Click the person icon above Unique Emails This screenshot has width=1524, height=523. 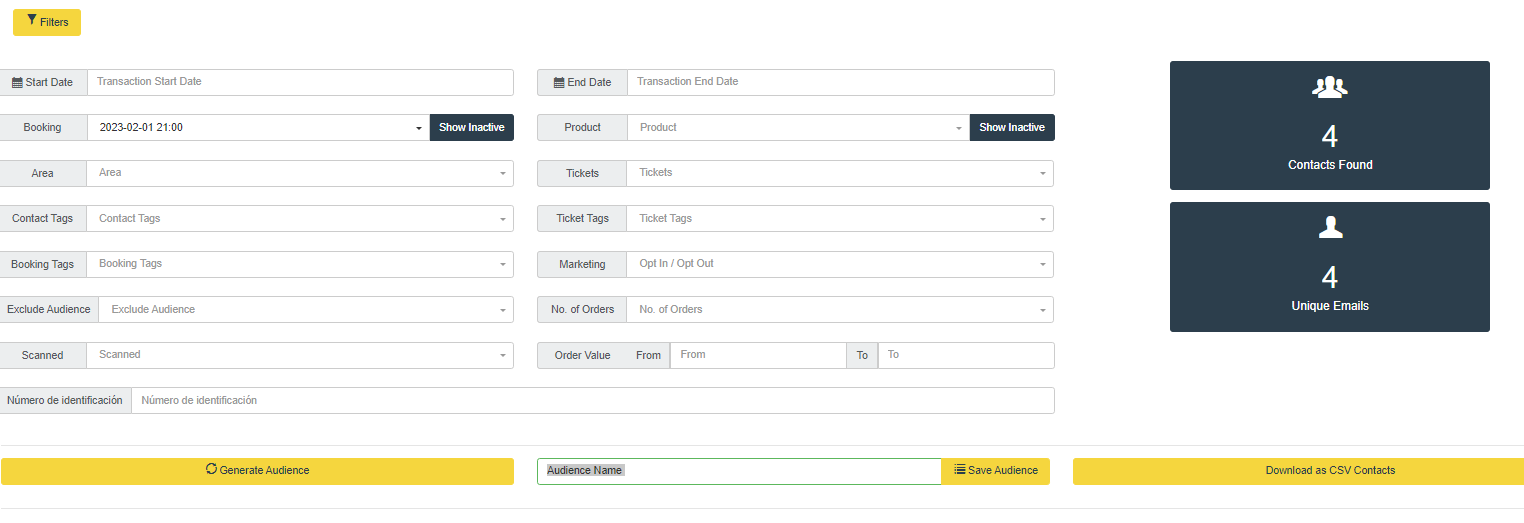click(1330, 228)
